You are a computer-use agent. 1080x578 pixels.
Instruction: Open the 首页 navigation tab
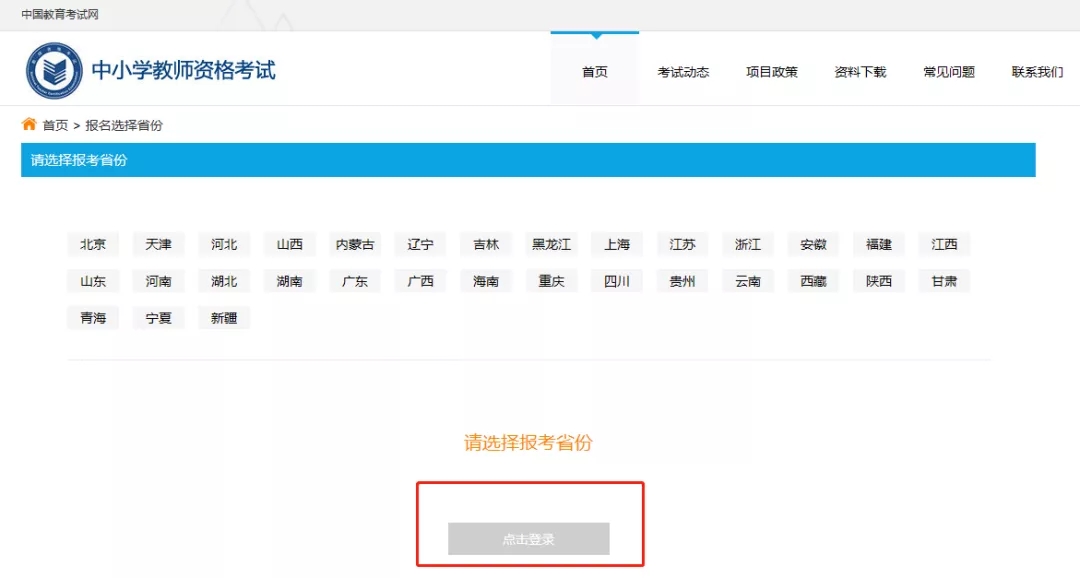[594, 70]
